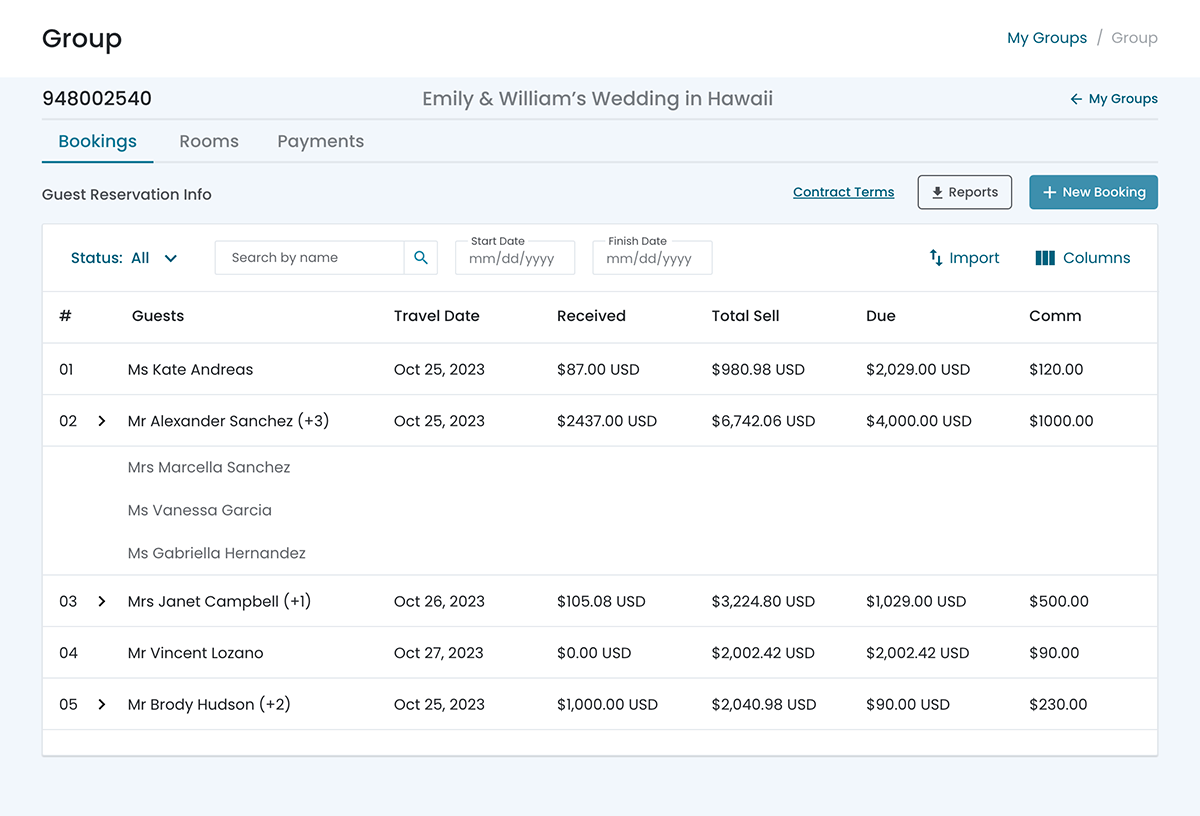1200x816 pixels.
Task: Switch to the Rooms tab
Action: click(x=209, y=141)
